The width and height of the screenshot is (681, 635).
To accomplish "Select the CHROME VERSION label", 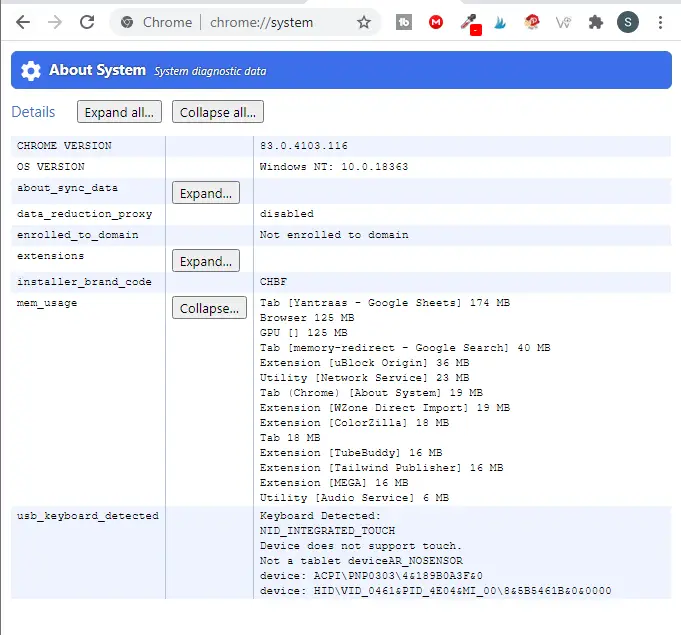I will point(64,146).
